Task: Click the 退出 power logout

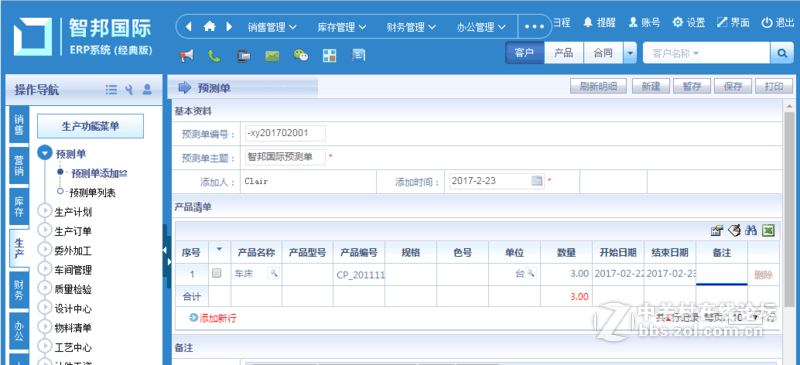Action: (778, 22)
